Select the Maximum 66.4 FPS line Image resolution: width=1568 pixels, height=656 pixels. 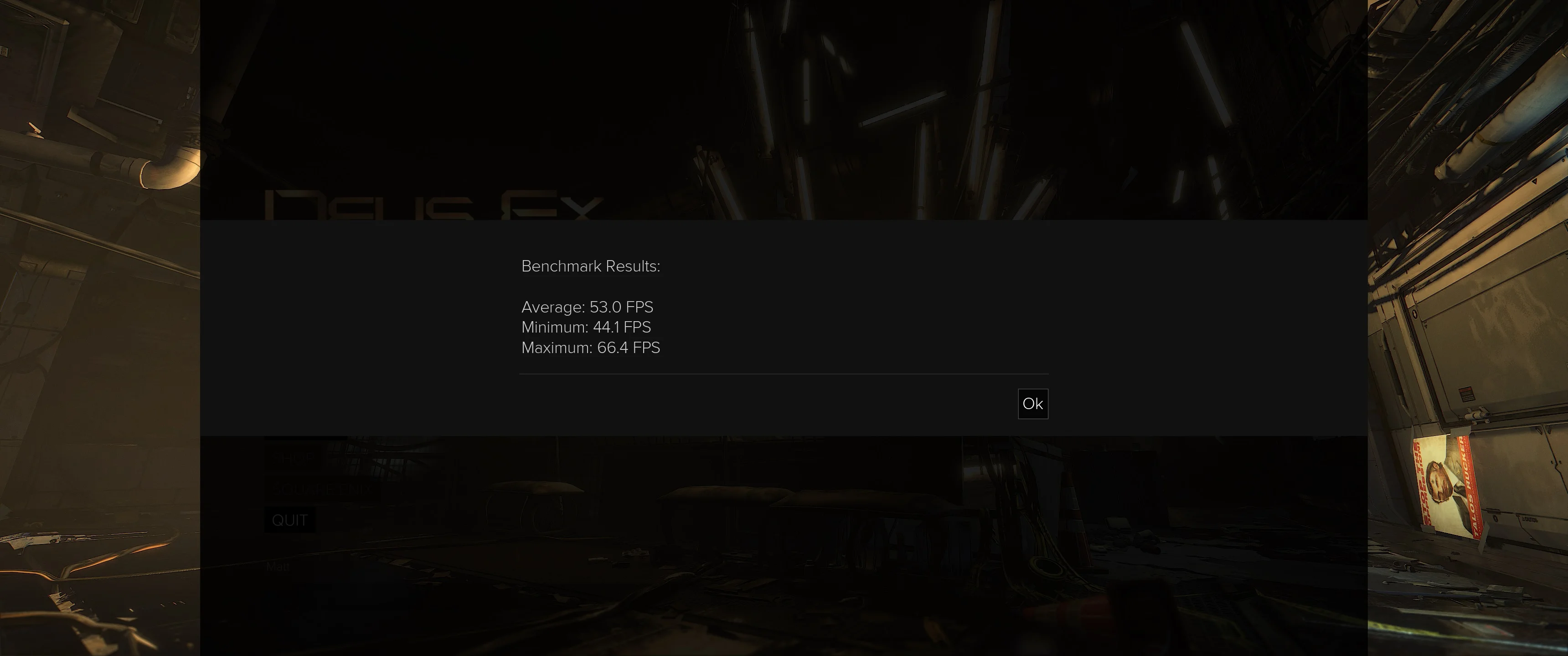tap(590, 348)
